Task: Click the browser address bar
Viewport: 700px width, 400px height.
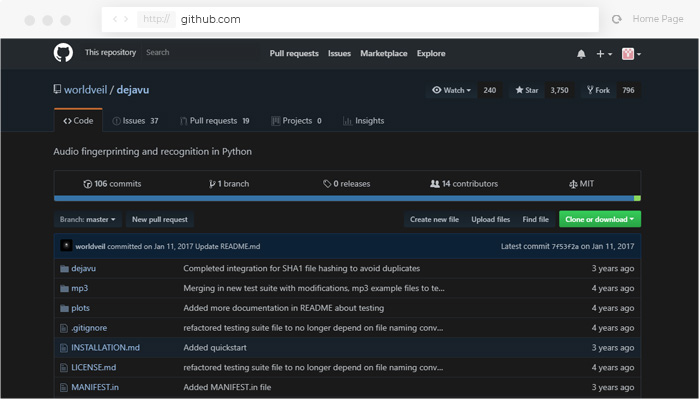Action: tap(350, 19)
